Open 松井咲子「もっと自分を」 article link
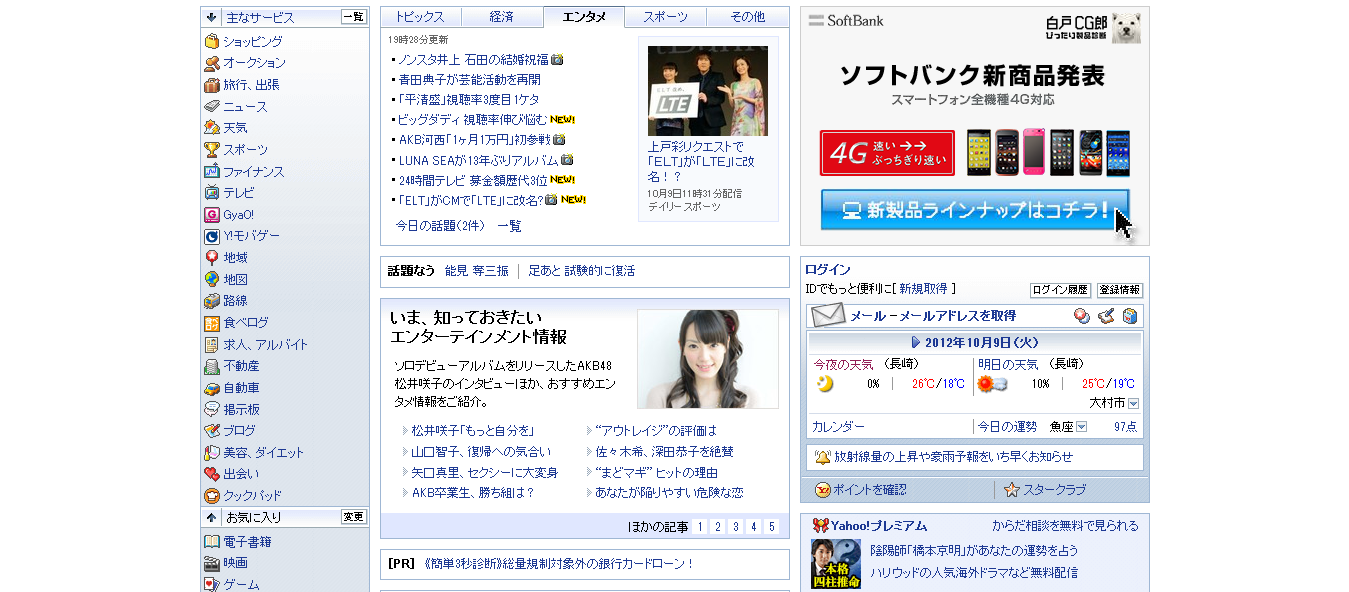Image resolution: width=1349 pixels, height=592 pixels. [473, 430]
